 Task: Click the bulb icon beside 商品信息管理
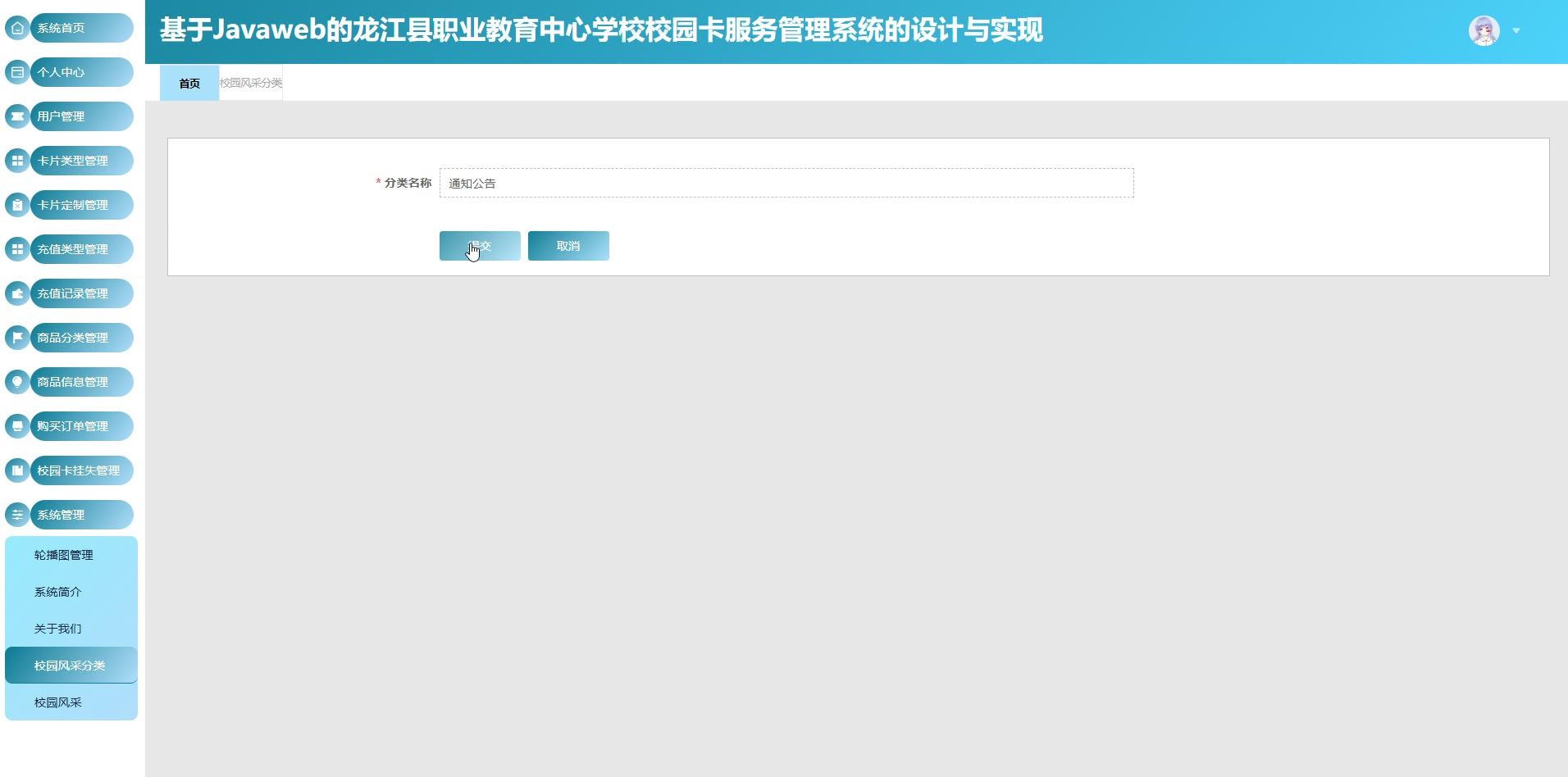(17, 382)
